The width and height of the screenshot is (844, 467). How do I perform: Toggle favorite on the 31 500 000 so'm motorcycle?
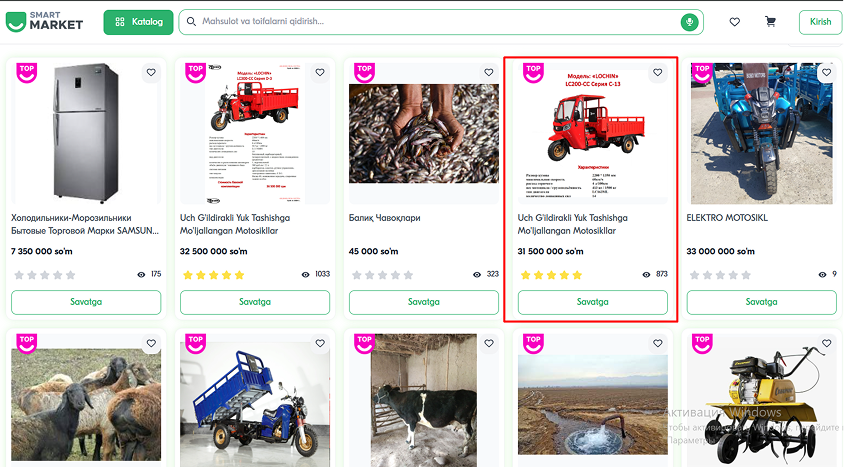click(657, 72)
